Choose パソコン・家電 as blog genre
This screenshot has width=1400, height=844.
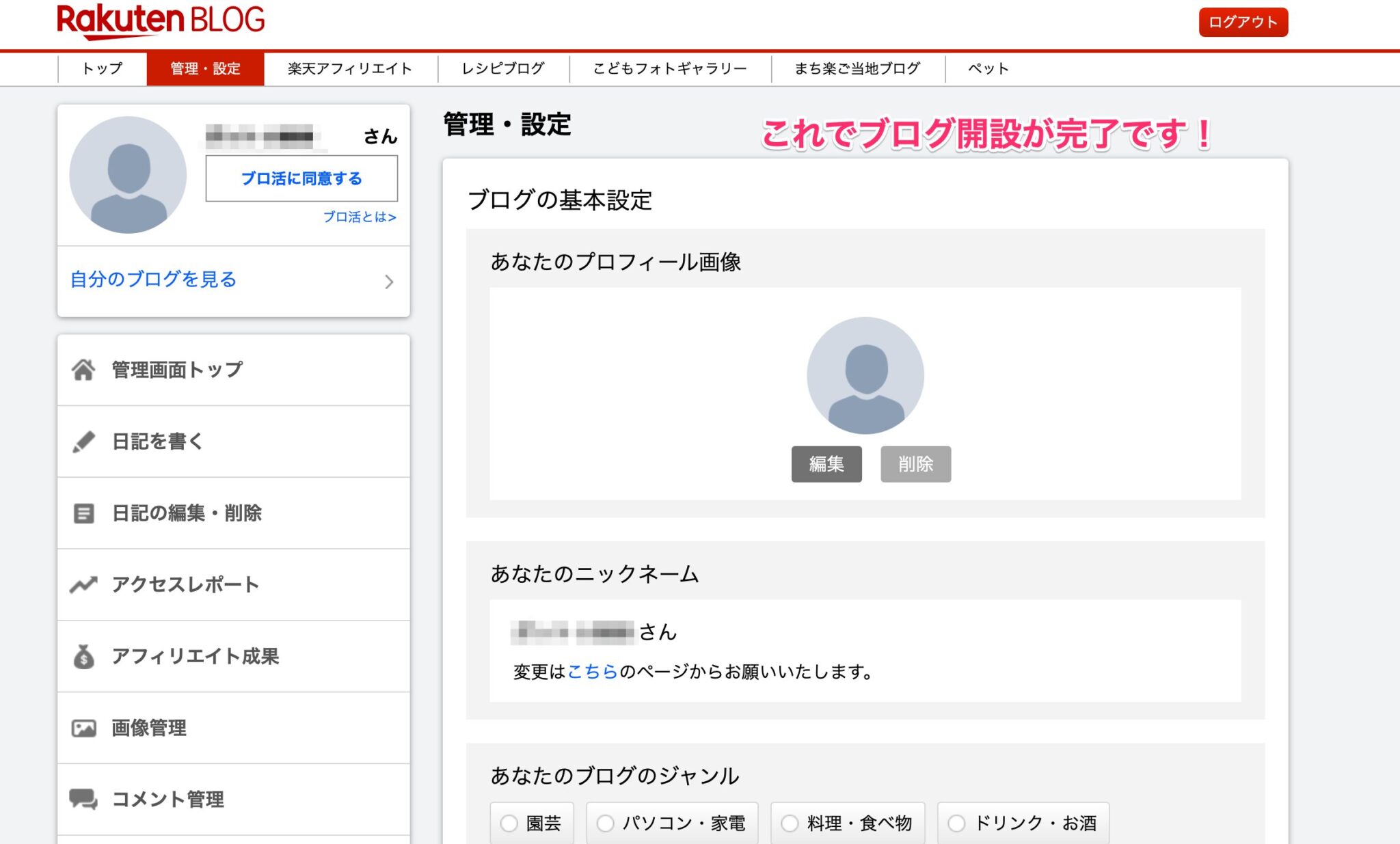coord(604,824)
